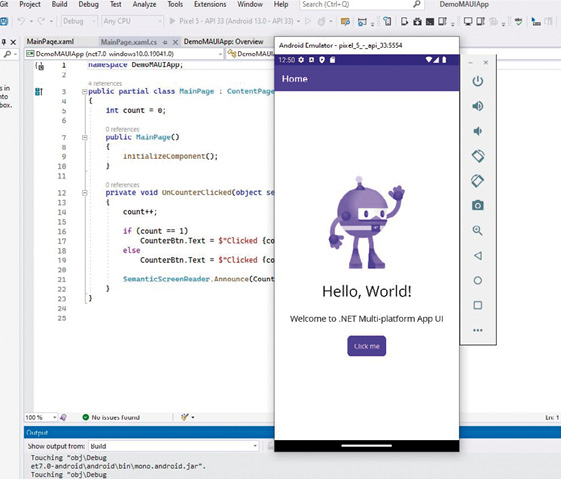
Task: Collapse the MainPage() constructor region
Action: click(x=84, y=137)
